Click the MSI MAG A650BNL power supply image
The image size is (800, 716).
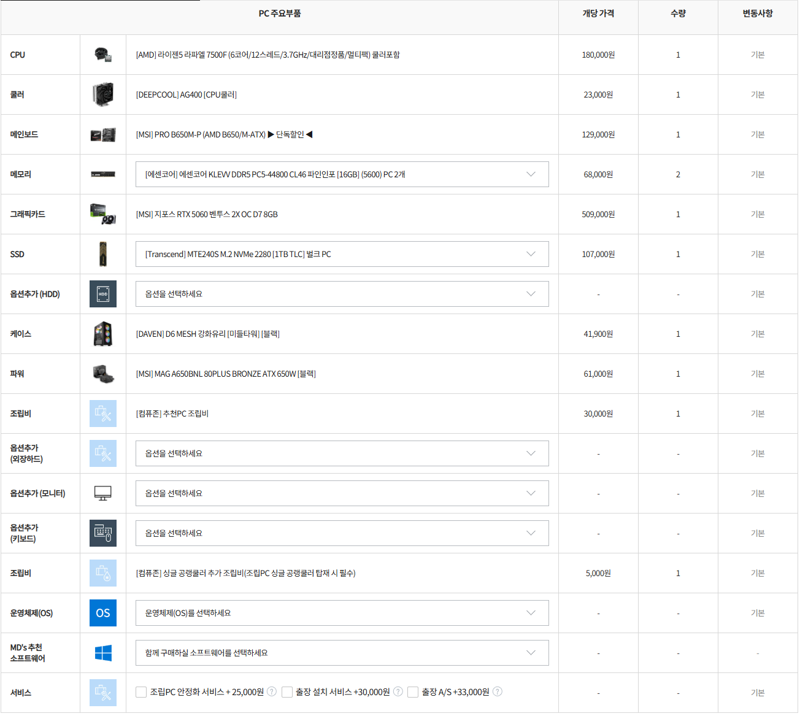[x=103, y=374]
